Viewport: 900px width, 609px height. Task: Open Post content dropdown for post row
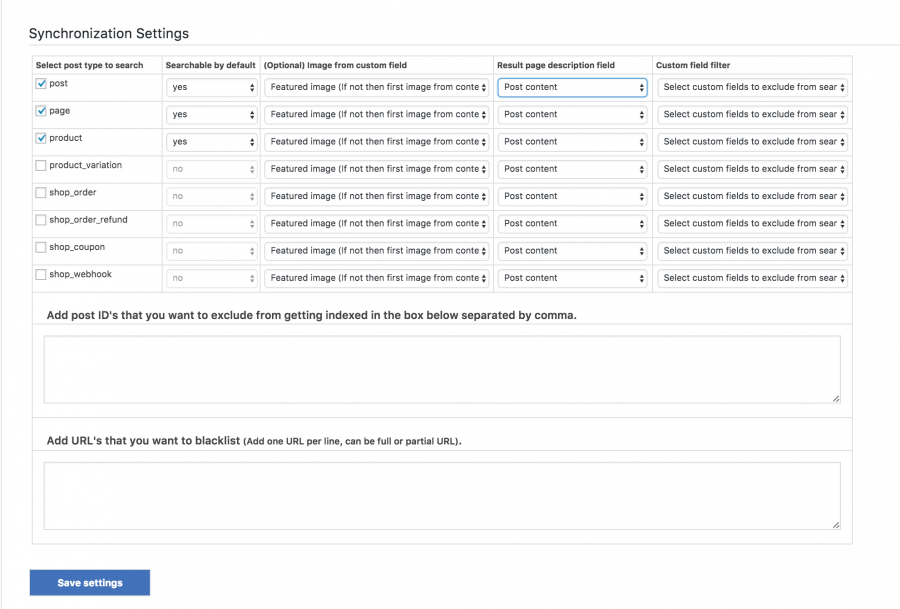pyautogui.click(x=572, y=87)
